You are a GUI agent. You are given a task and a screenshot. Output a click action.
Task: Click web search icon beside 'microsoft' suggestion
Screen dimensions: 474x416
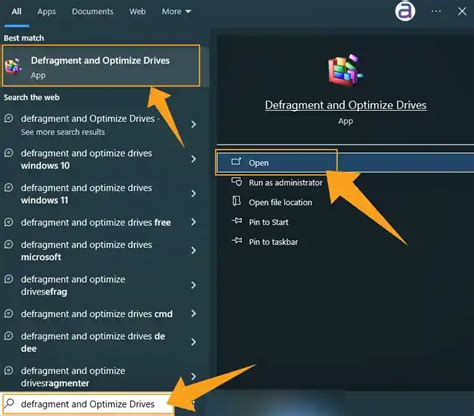point(9,244)
